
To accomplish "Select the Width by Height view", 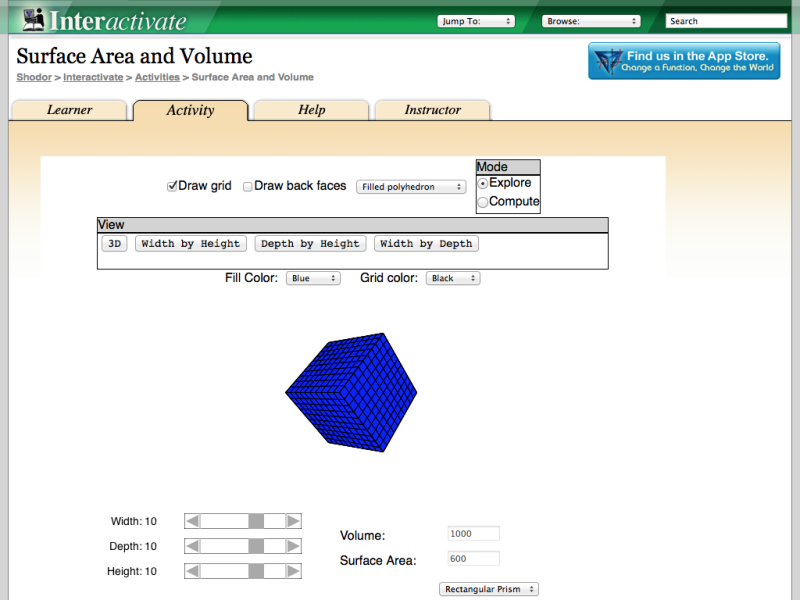I will click(x=190, y=243).
